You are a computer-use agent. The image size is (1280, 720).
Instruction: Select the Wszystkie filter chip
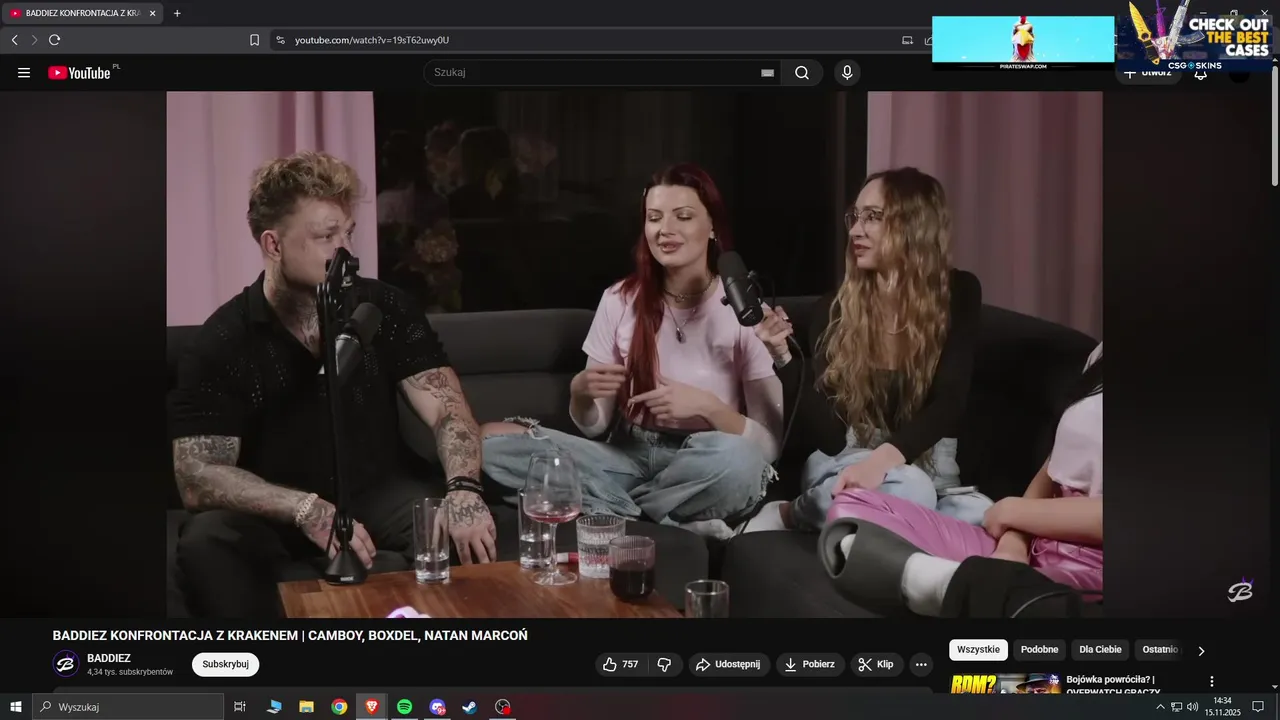pyautogui.click(x=978, y=650)
